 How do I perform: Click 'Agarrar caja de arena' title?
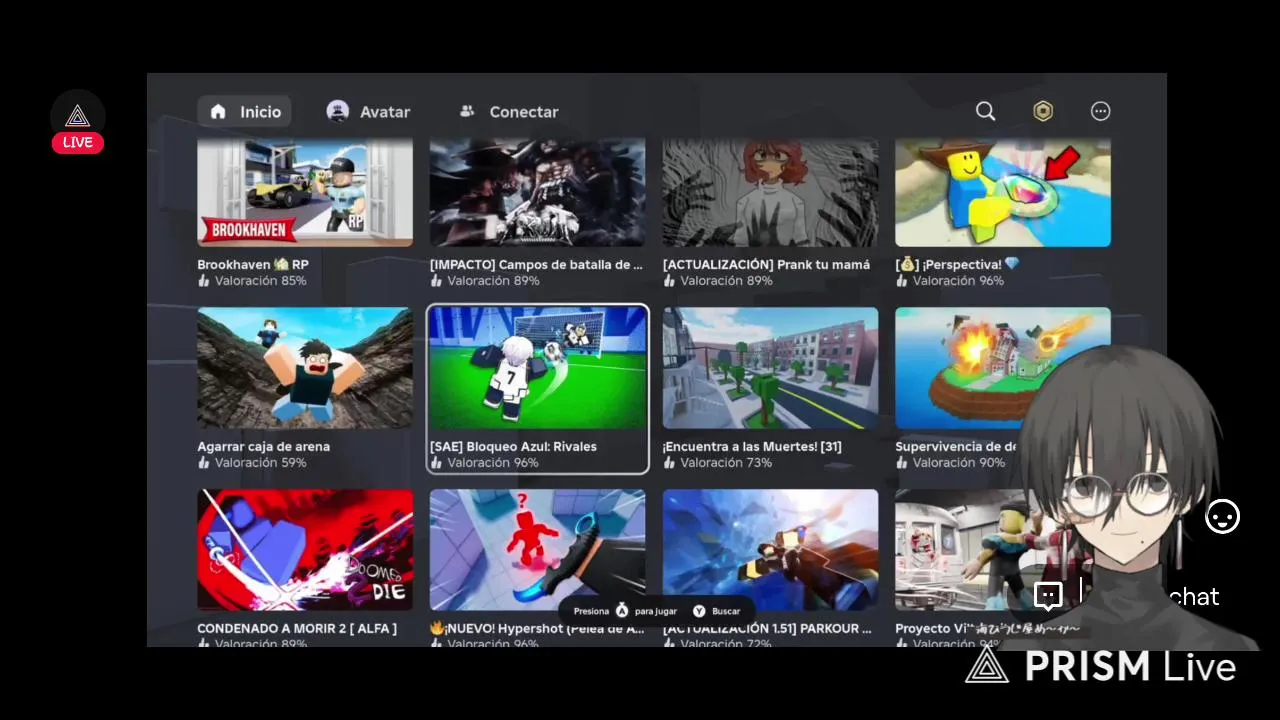click(263, 447)
